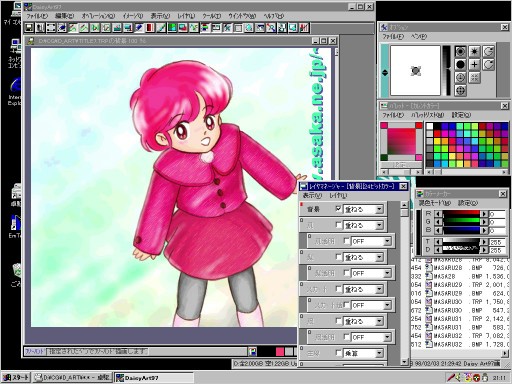Toggle the 主線 layer checkbox
Viewport: 512px width, 384px height.
coord(338,353)
